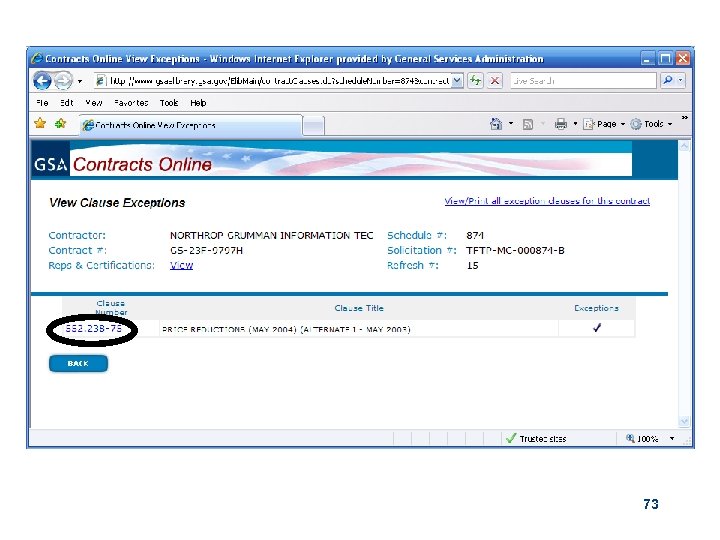Open the File menu
Screen dimensions: 720x540
[42, 103]
